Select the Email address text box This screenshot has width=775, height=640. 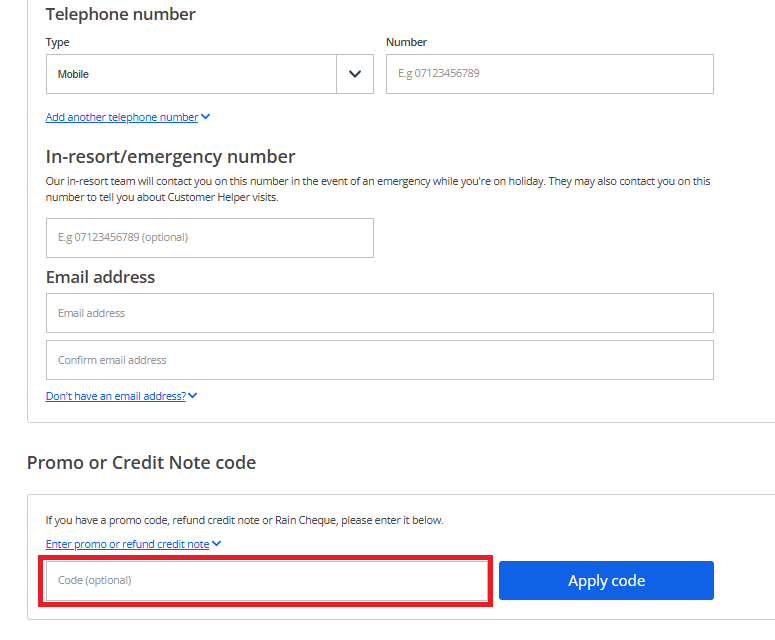click(x=379, y=313)
